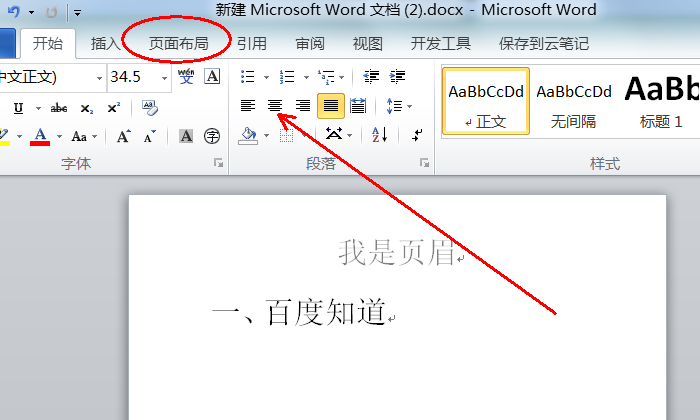Expand font color dropdown arrow
This screenshot has width=700, height=420.
click(x=59, y=137)
